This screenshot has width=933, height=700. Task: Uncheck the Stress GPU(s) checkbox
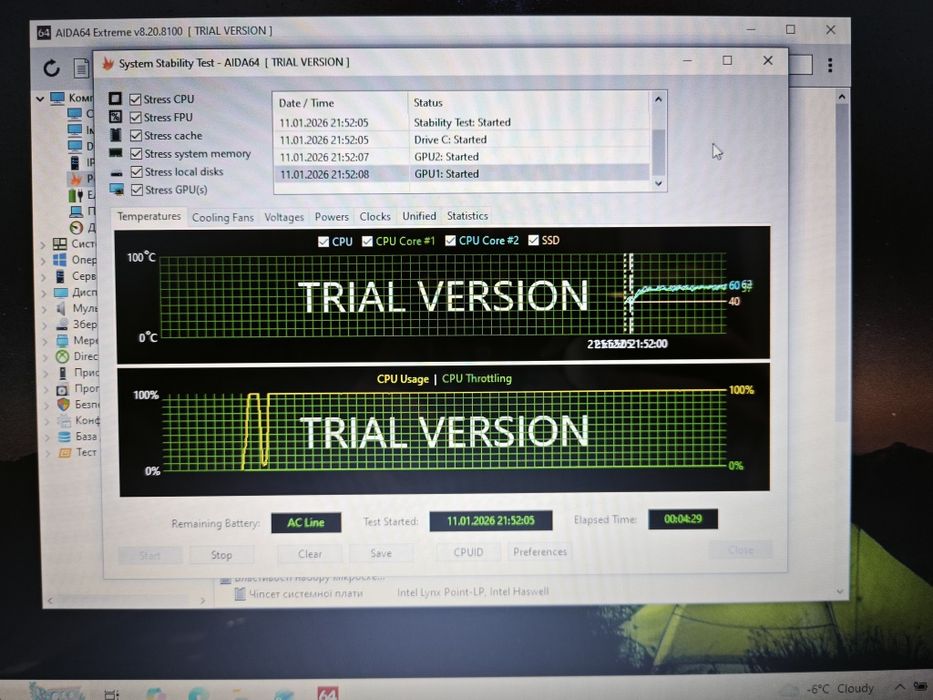[x=137, y=190]
